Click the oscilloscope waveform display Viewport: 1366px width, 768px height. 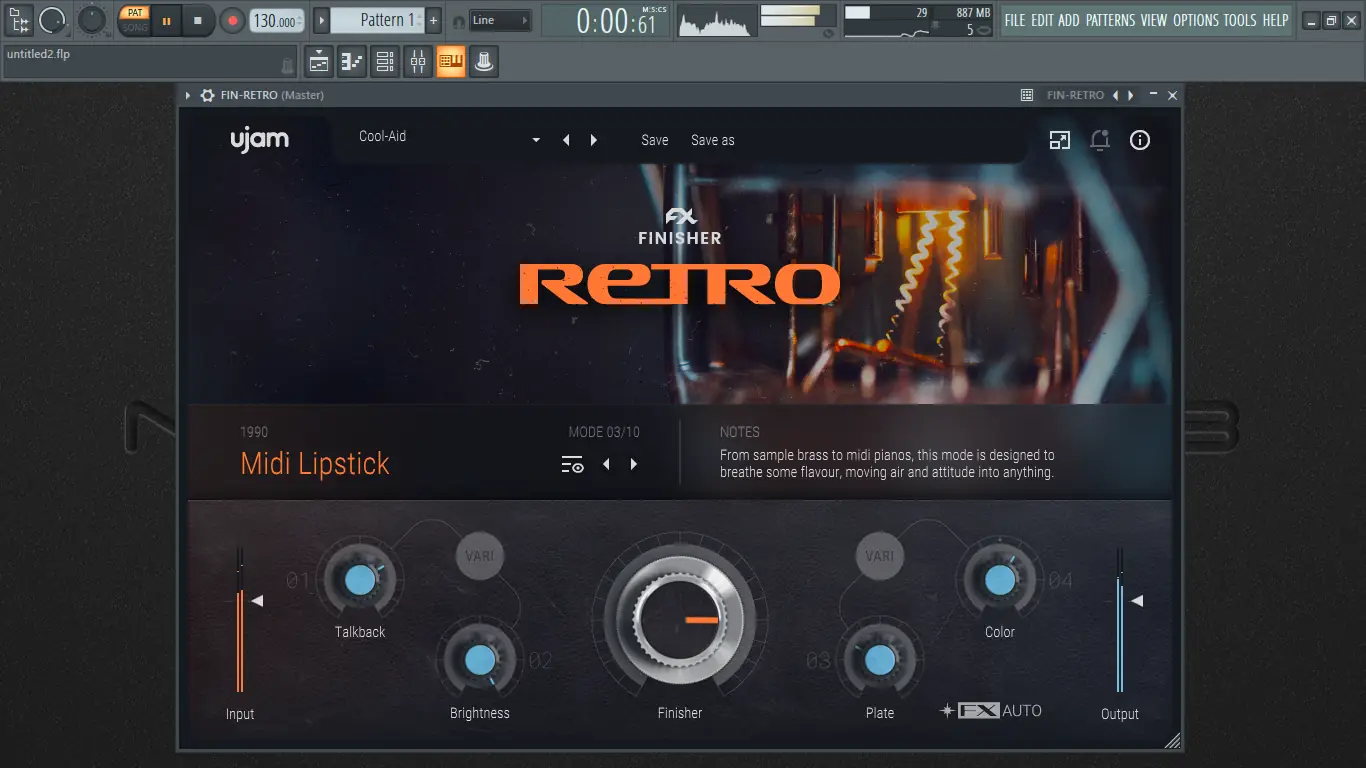[717, 20]
